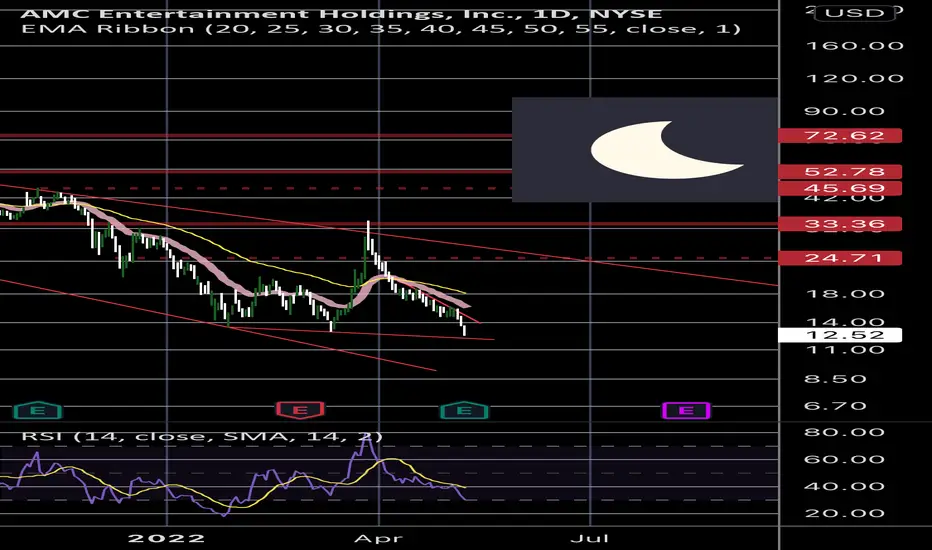Click the purple upcoming earnings E marker

click(686, 410)
